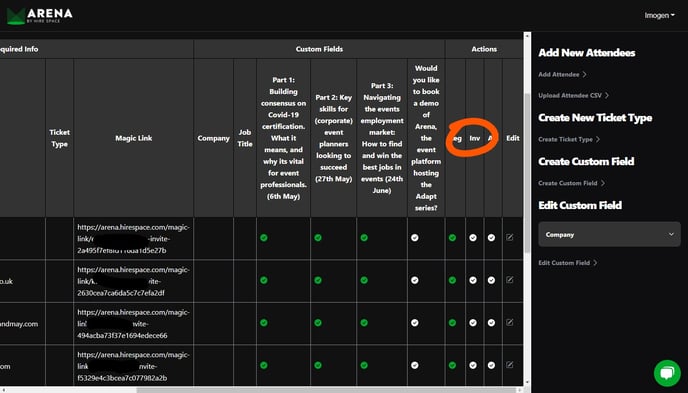Screen dimensions: 688x393
Task: Click the vertical table scrollbar thumb
Action: pos(527,173)
